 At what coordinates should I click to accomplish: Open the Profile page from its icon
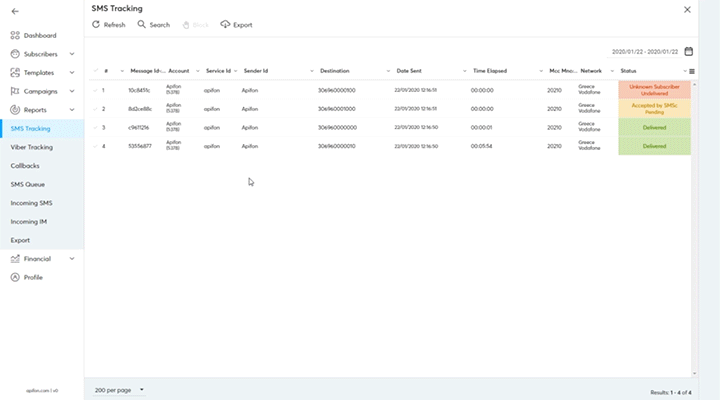tap(15, 277)
